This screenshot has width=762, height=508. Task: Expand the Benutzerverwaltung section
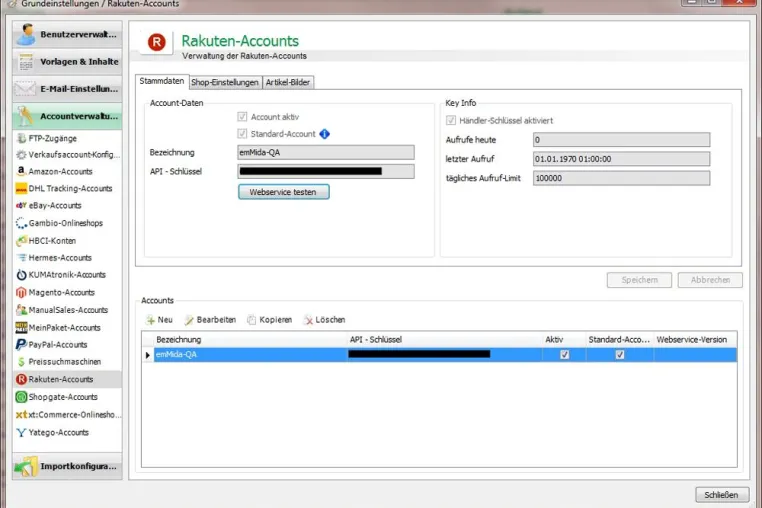pos(67,34)
